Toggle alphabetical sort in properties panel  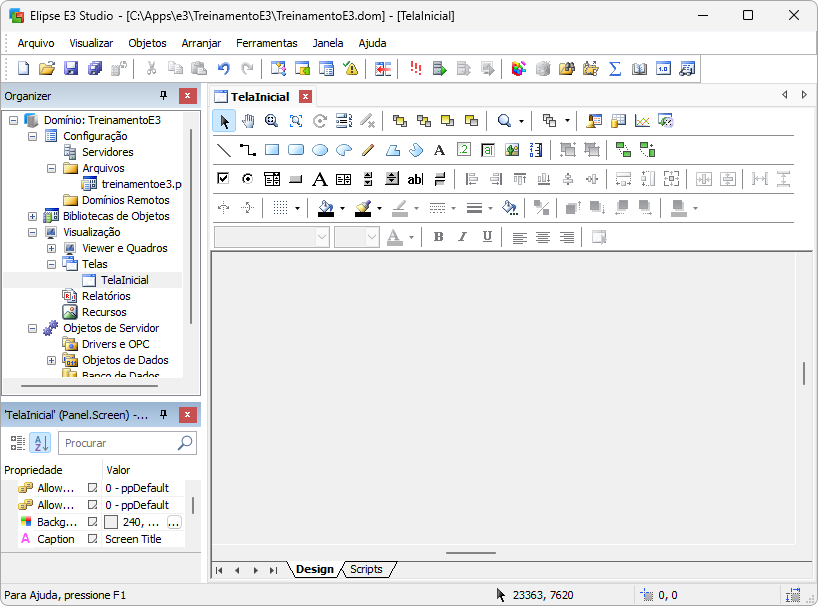click(40, 443)
